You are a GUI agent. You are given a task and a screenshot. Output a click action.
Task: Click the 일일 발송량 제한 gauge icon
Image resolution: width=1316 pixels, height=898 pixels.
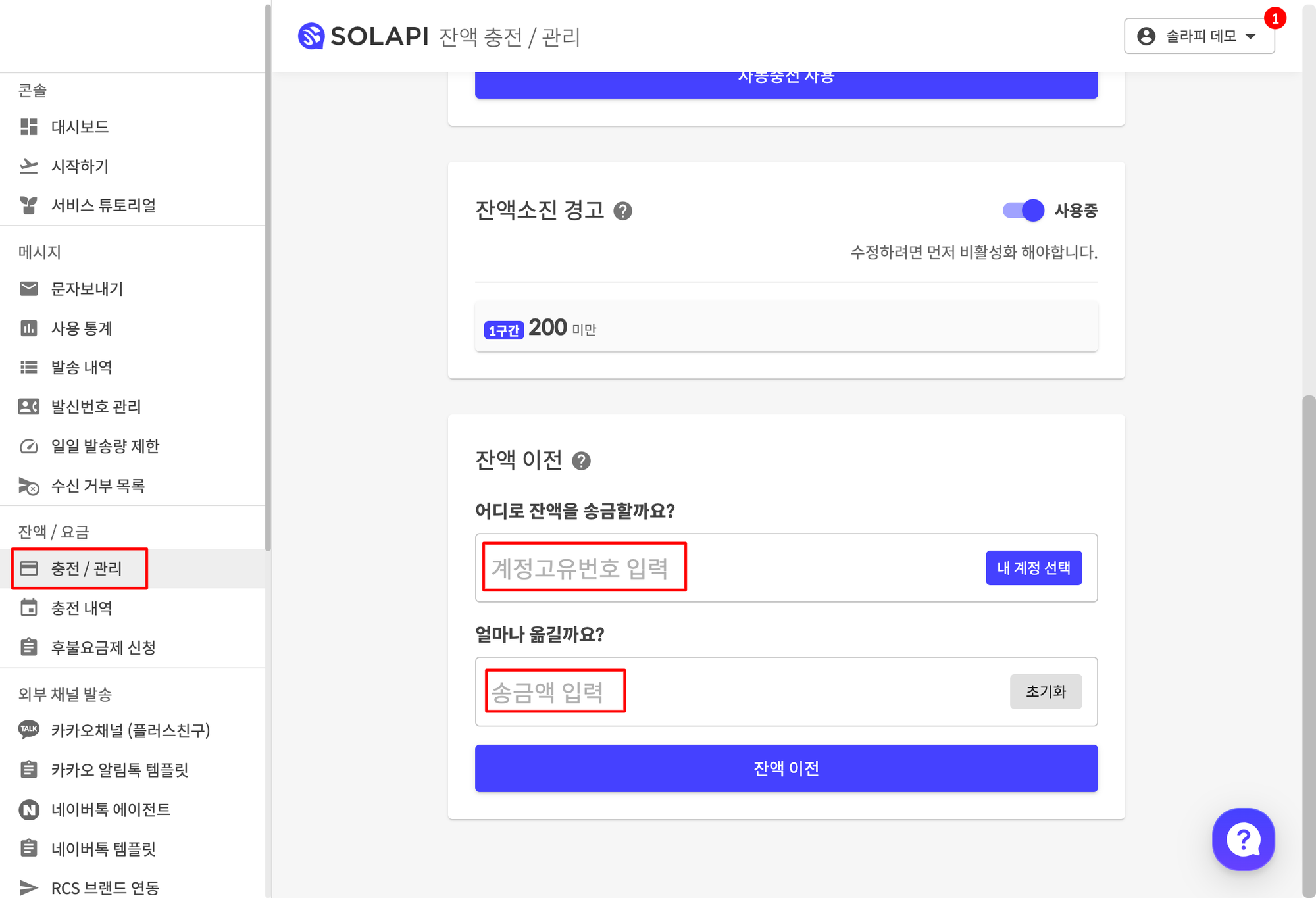[29, 447]
